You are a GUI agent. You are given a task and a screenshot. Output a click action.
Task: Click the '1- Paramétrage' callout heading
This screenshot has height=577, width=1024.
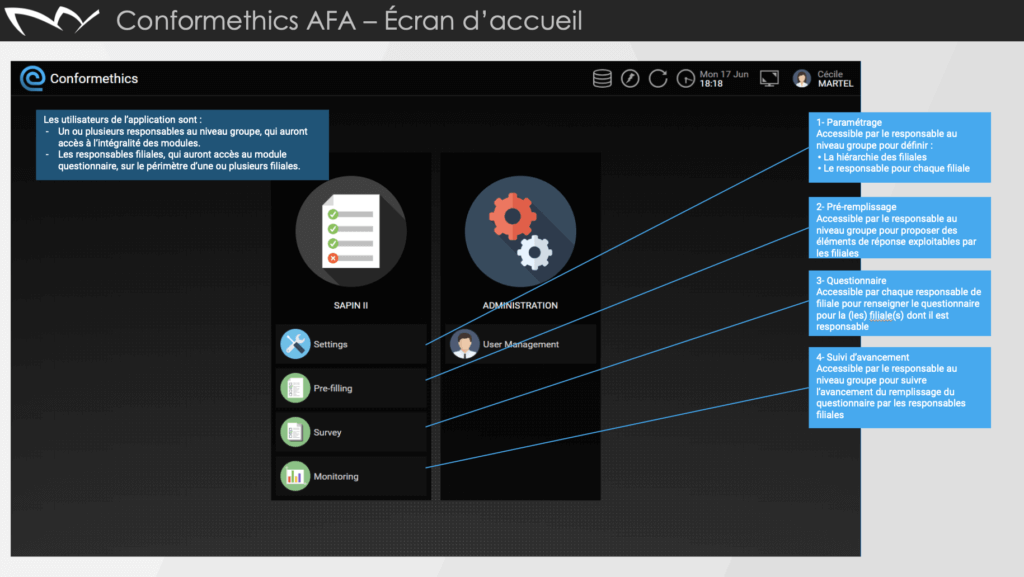coord(848,122)
